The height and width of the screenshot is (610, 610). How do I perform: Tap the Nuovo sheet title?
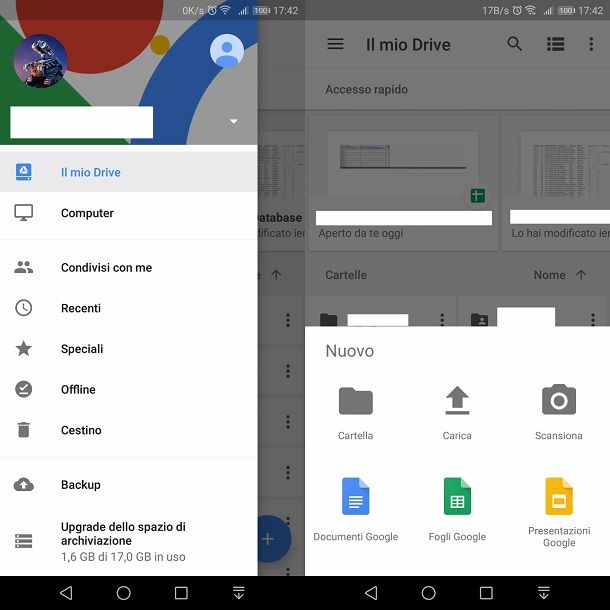point(349,351)
